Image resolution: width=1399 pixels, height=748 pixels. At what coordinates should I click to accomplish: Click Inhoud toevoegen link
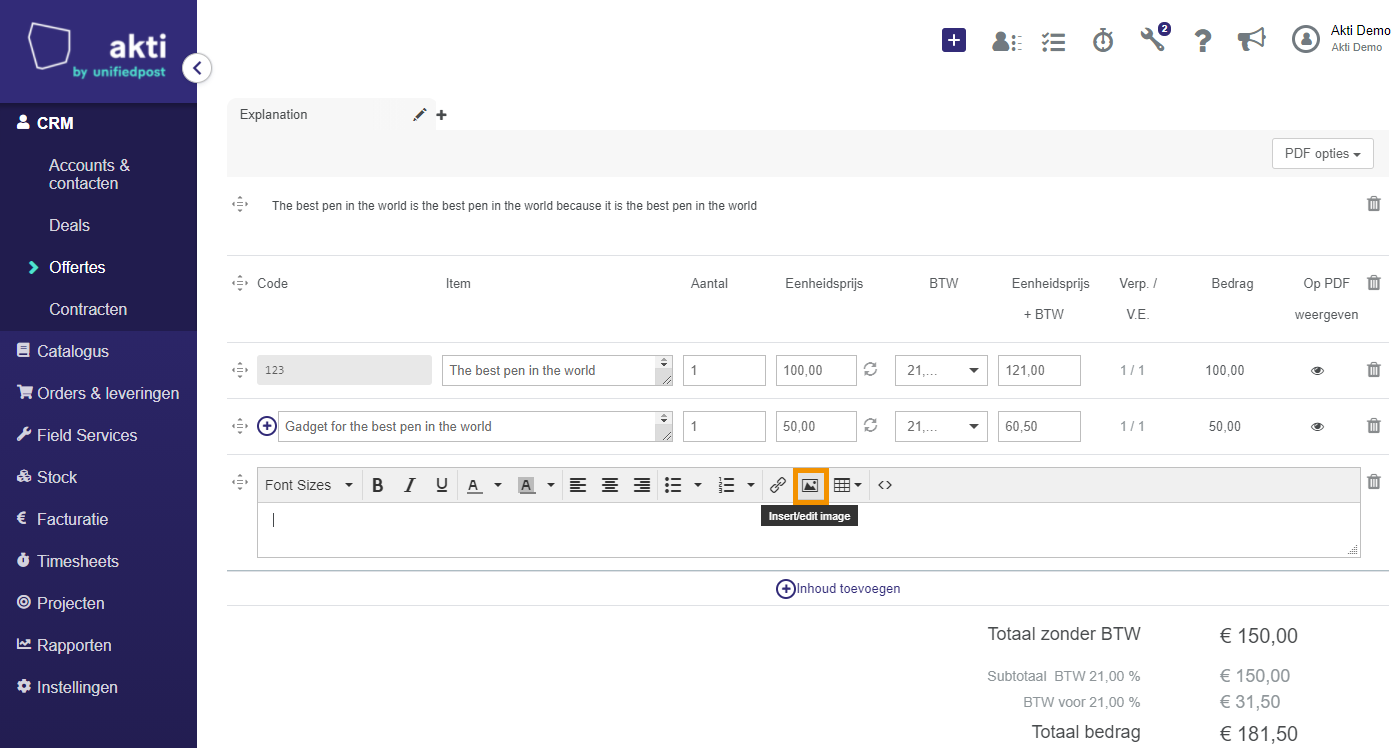click(x=838, y=589)
